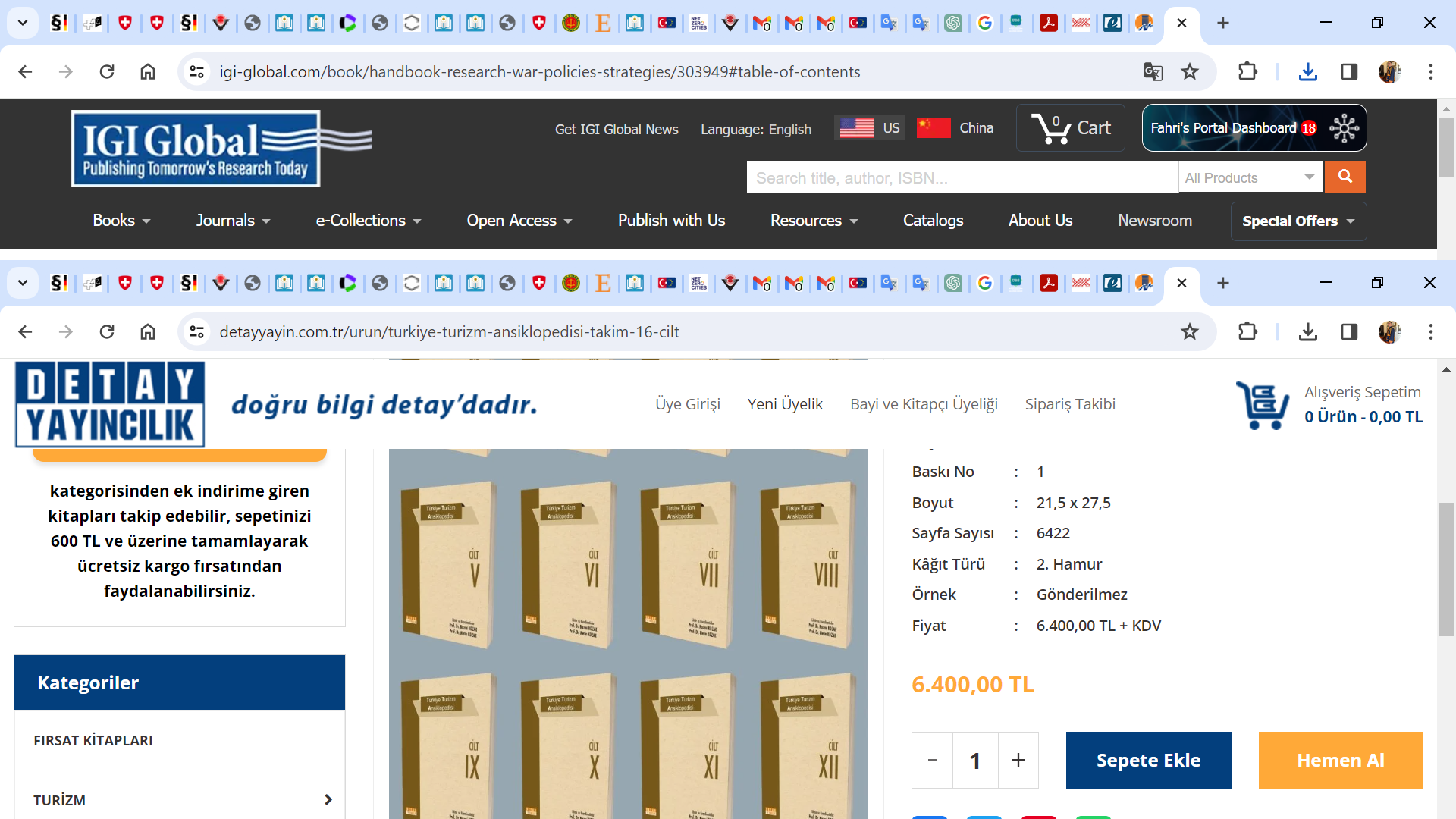
Task: Decrease quantity with the minus button
Action: tap(933, 760)
